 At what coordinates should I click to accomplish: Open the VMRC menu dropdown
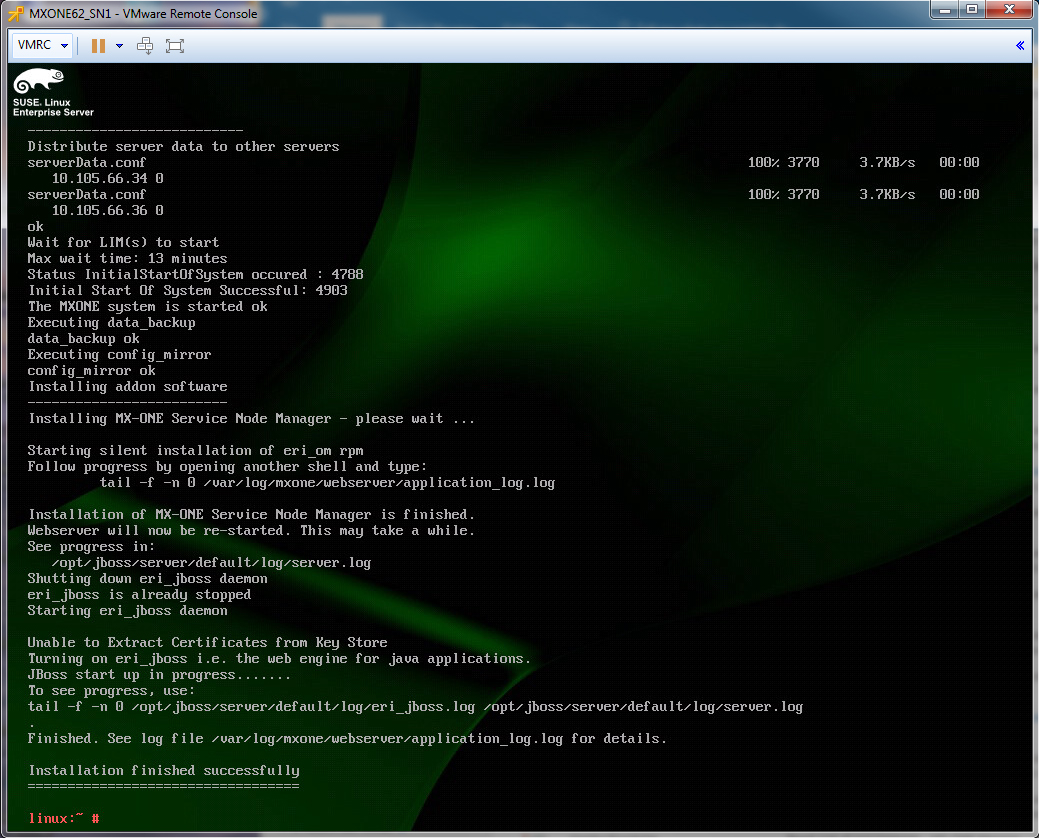point(43,46)
